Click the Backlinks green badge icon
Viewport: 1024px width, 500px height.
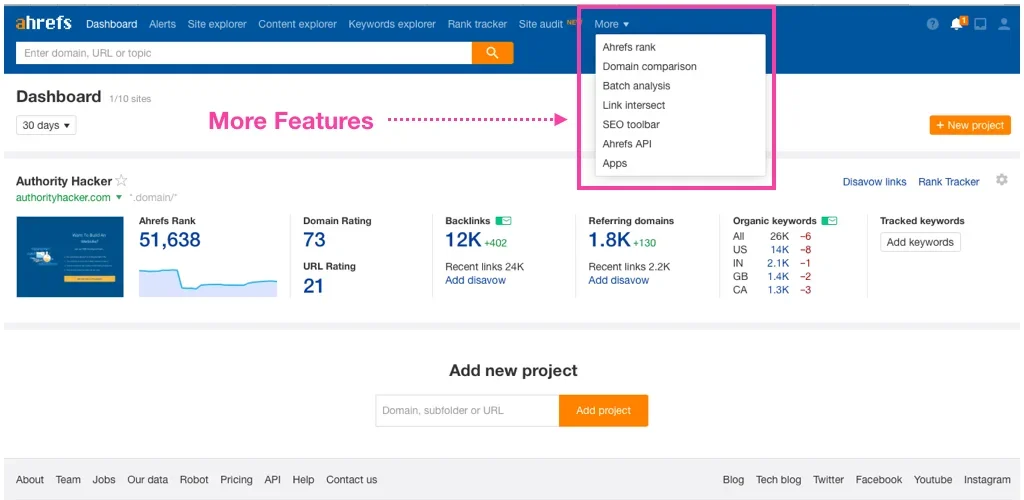click(504, 221)
